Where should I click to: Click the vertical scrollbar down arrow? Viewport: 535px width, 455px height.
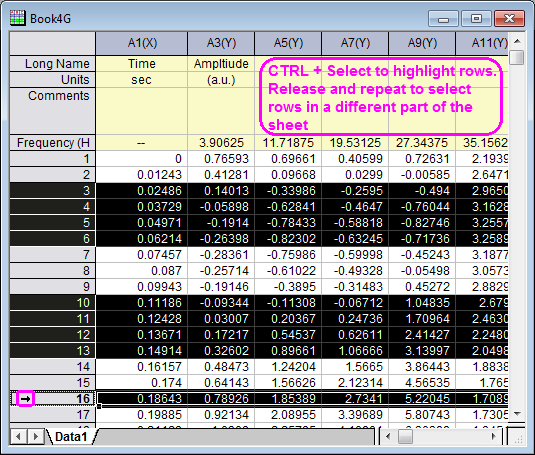[517, 414]
